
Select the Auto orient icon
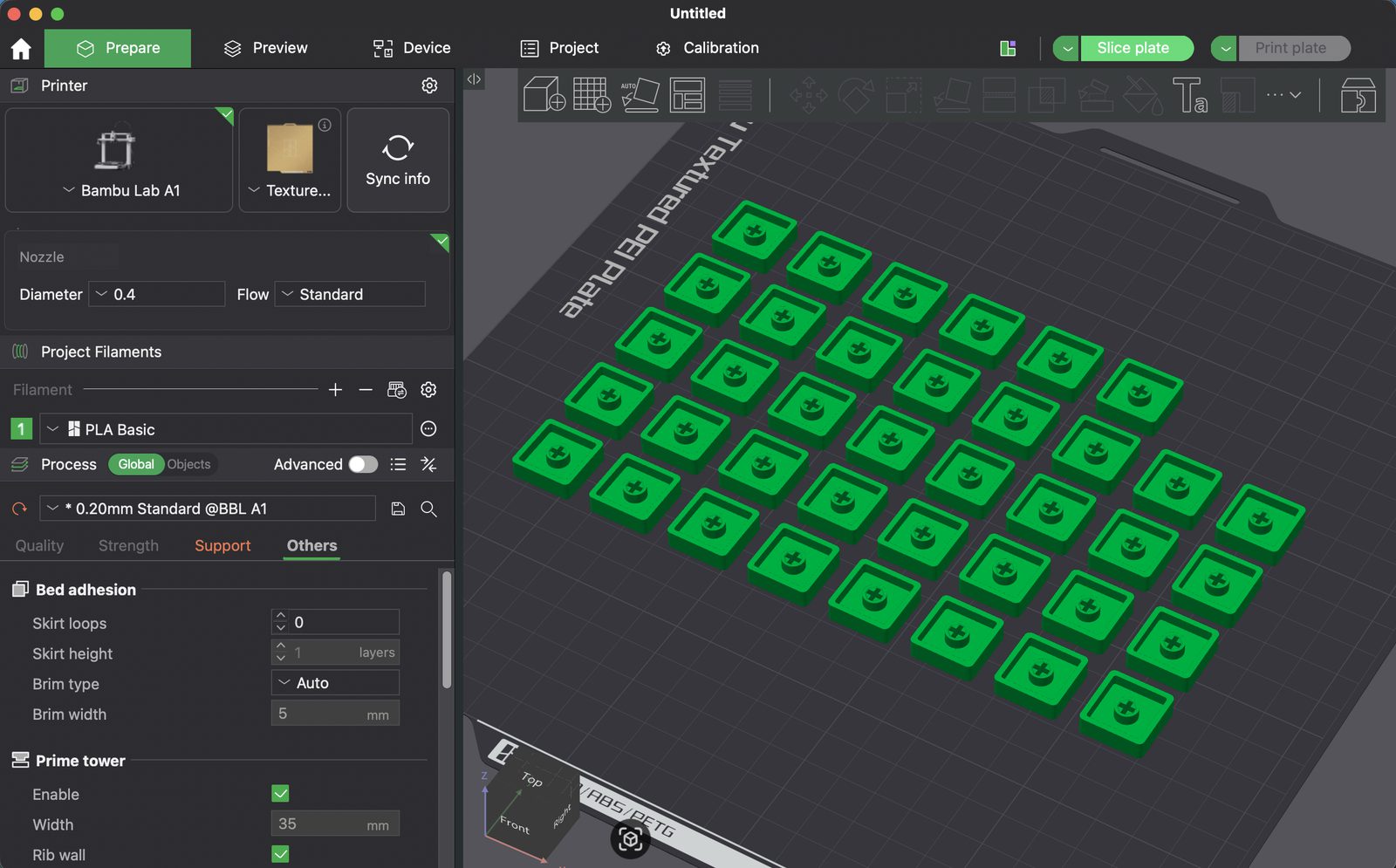pyautogui.click(x=640, y=94)
